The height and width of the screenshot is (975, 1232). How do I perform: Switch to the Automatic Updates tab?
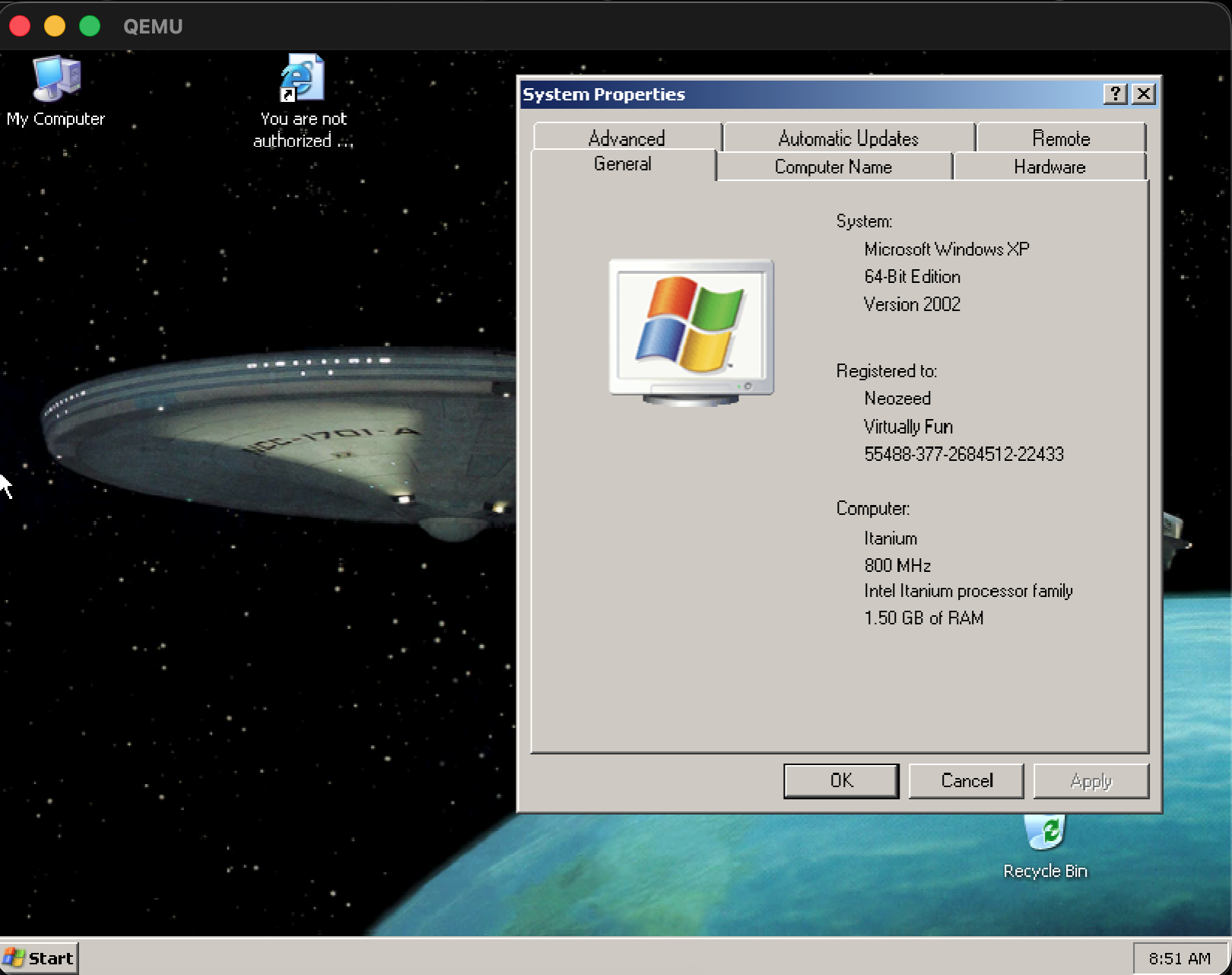pyautogui.click(x=849, y=138)
